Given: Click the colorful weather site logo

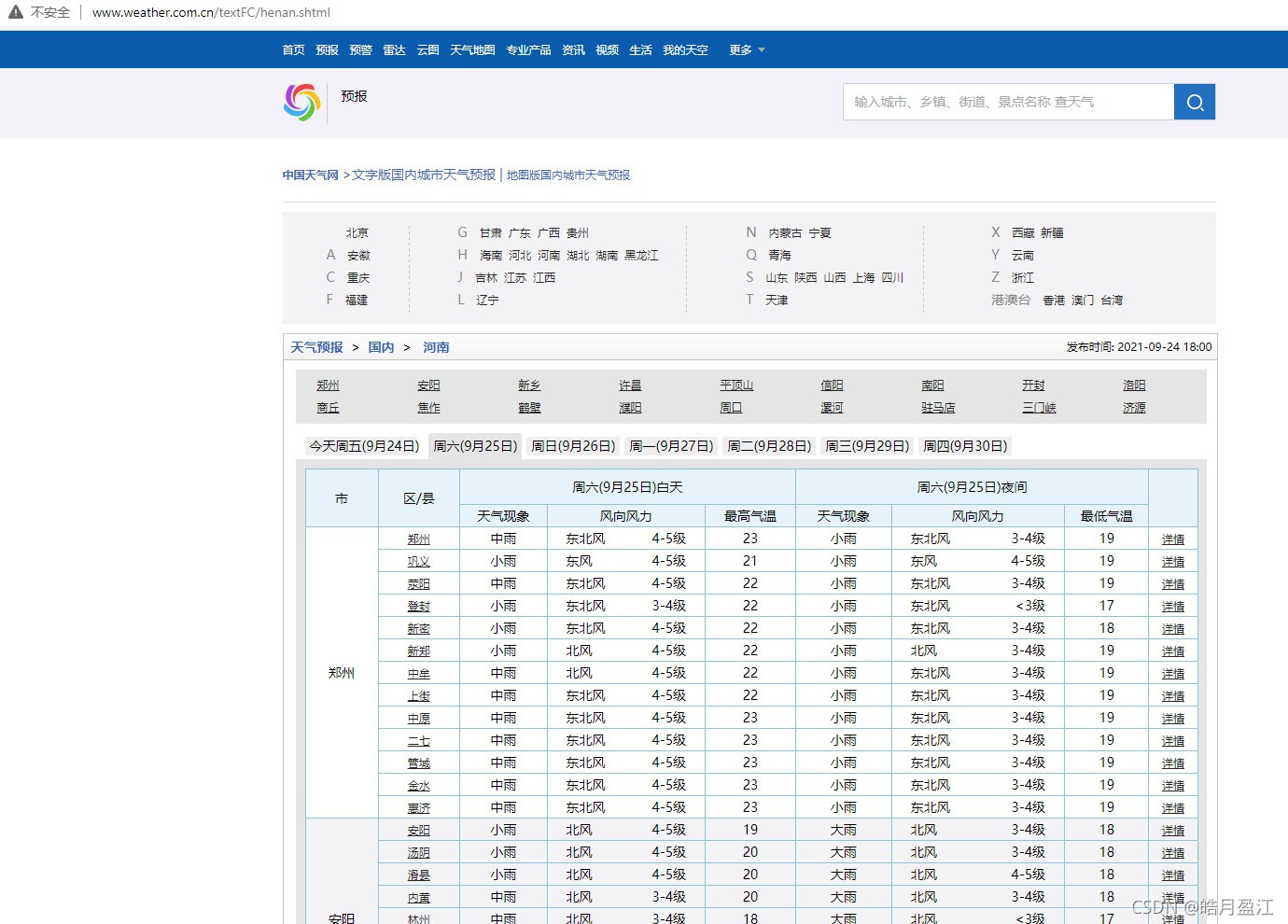Looking at the screenshot, I should [302, 103].
